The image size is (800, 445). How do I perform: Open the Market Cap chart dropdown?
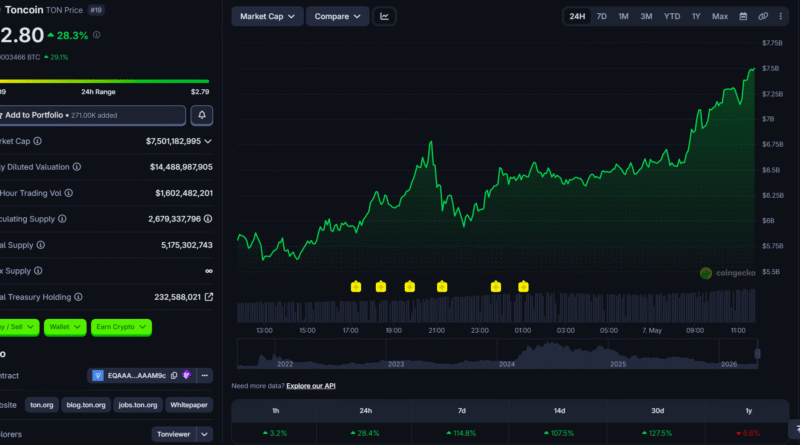pos(267,16)
